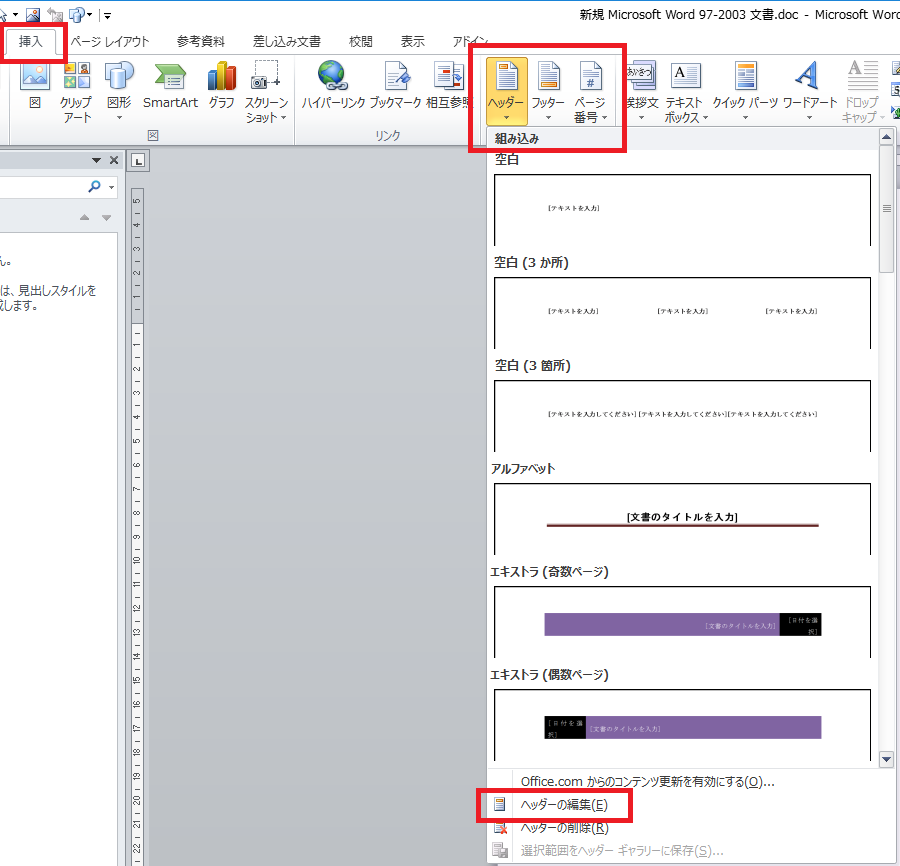Screen dimensions: 900x866
Task: Open the 挨拶文 greeting dropdown
Action: pos(642,92)
